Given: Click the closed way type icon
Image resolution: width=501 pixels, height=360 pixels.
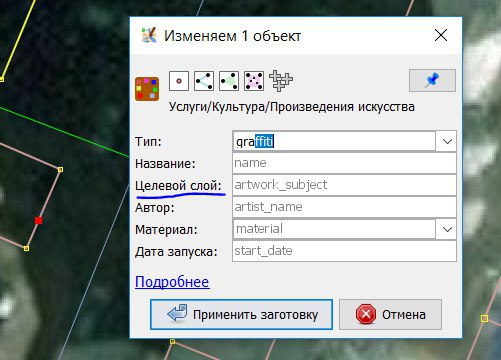Looking at the screenshot, I should (x=229, y=81).
